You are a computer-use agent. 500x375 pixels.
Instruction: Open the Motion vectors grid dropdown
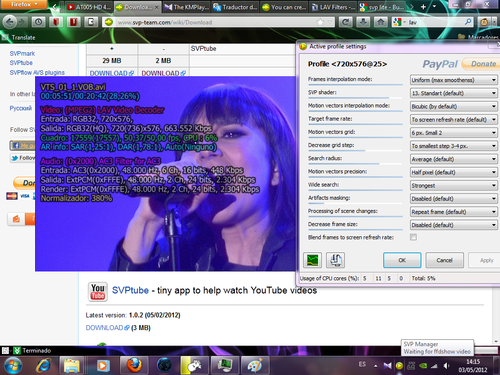[x=454, y=133]
